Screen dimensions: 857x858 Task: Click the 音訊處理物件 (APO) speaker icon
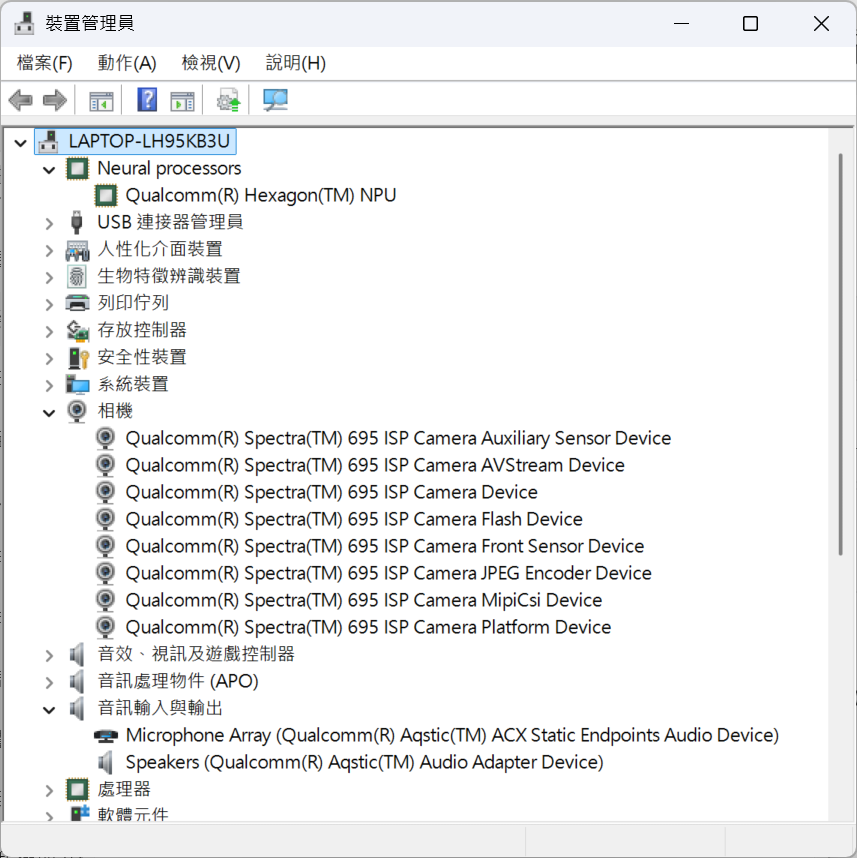point(77,681)
